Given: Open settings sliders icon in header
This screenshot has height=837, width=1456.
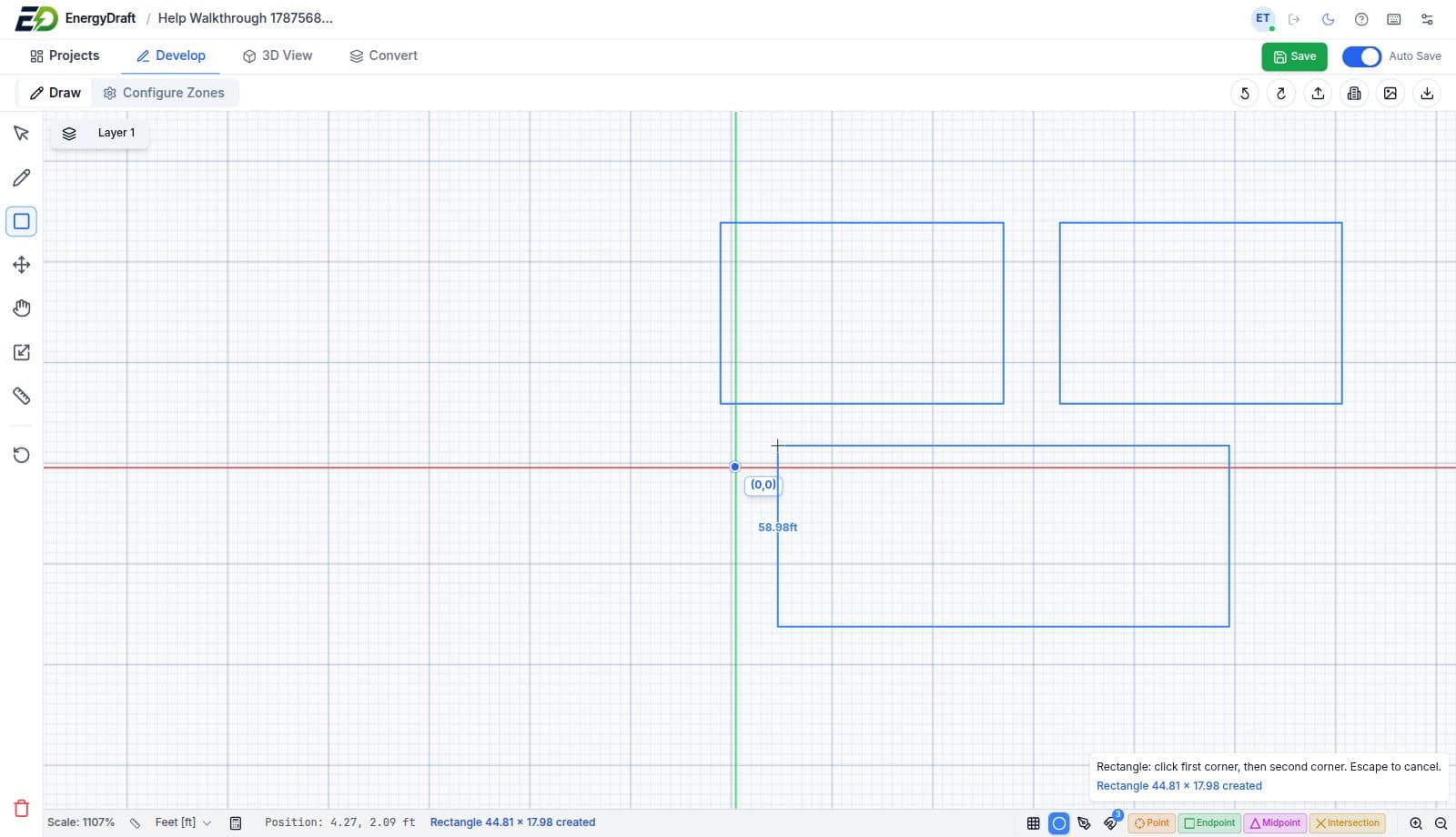Looking at the screenshot, I should point(1427,19).
